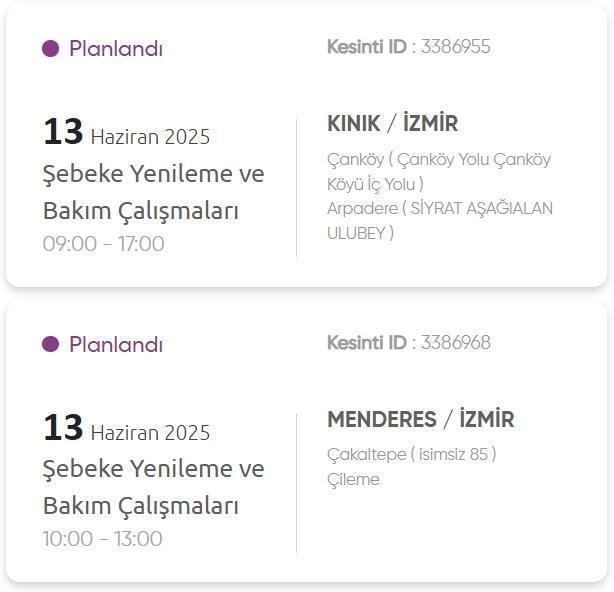
Task: Click the vertical divider in the Menderes card
Action: (x=296, y=484)
